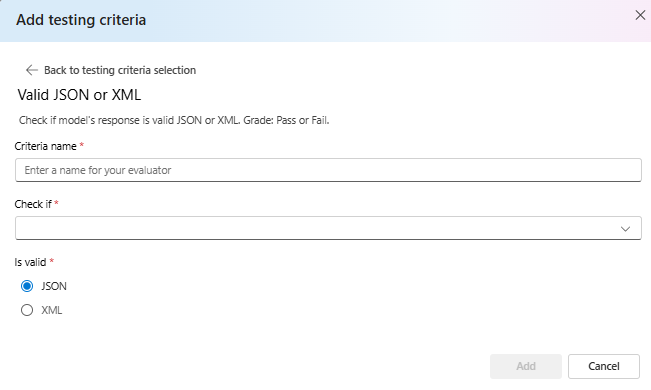Viewport: 651px width, 390px height.
Task: Click the red asterisk beside Criteria name
Action: click(82, 145)
